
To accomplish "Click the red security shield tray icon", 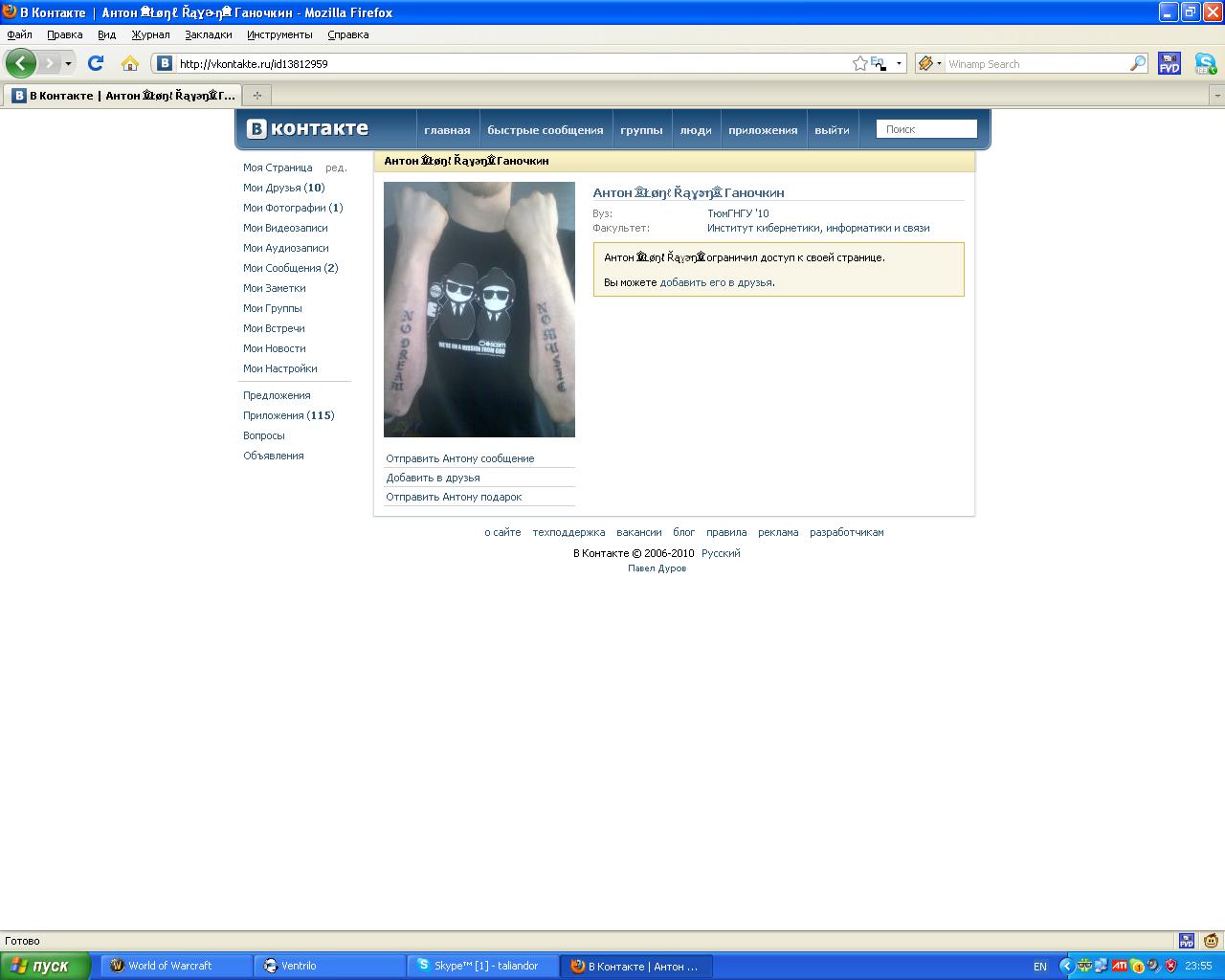I will coord(1170,966).
